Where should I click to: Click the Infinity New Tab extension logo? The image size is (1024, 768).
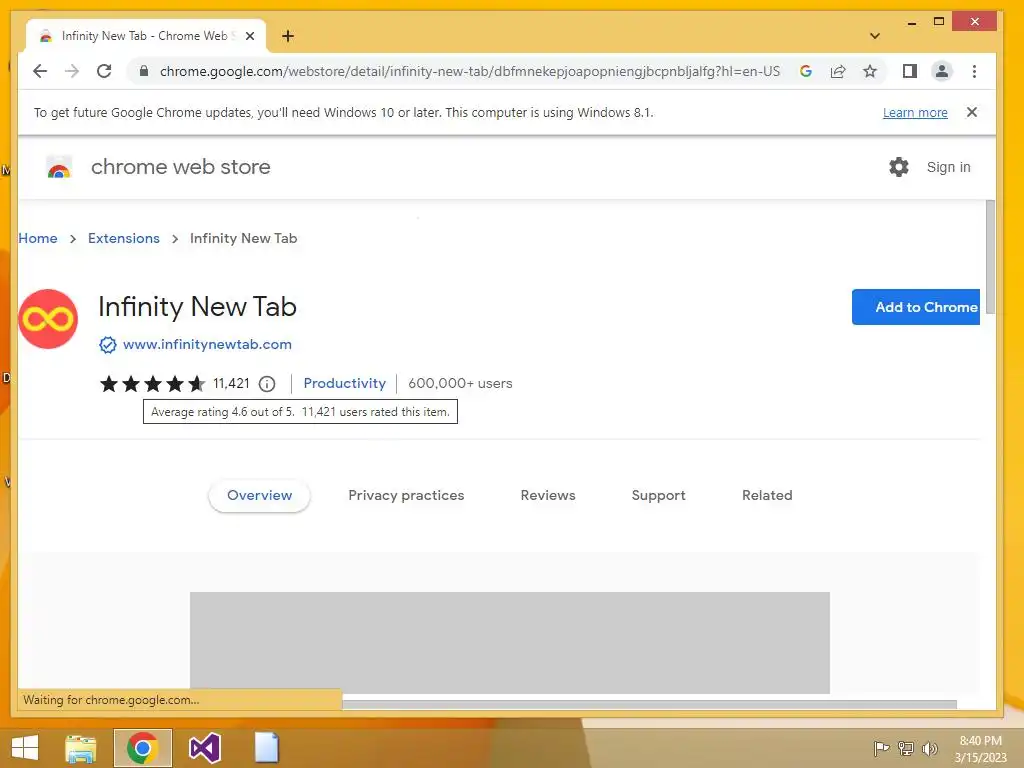pyautogui.click(x=48, y=319)
